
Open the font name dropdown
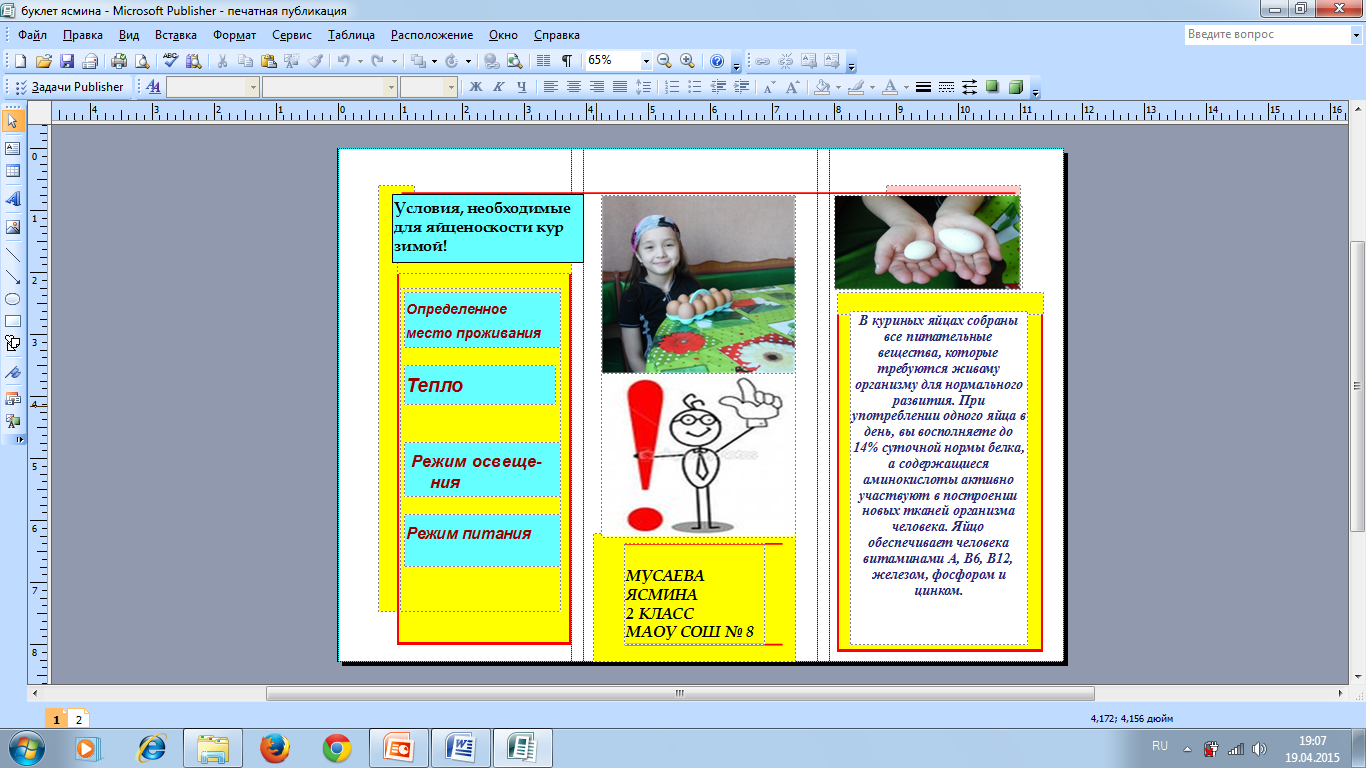[x=391, y=87]
